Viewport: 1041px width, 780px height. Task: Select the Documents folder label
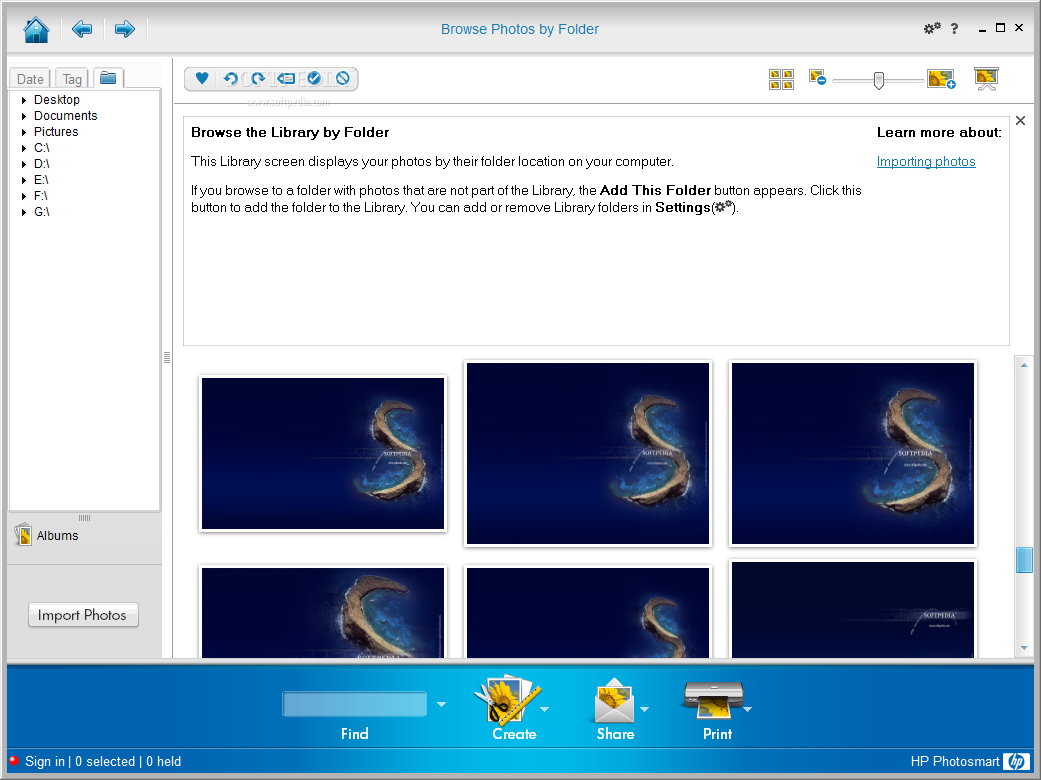click(65, 116)
